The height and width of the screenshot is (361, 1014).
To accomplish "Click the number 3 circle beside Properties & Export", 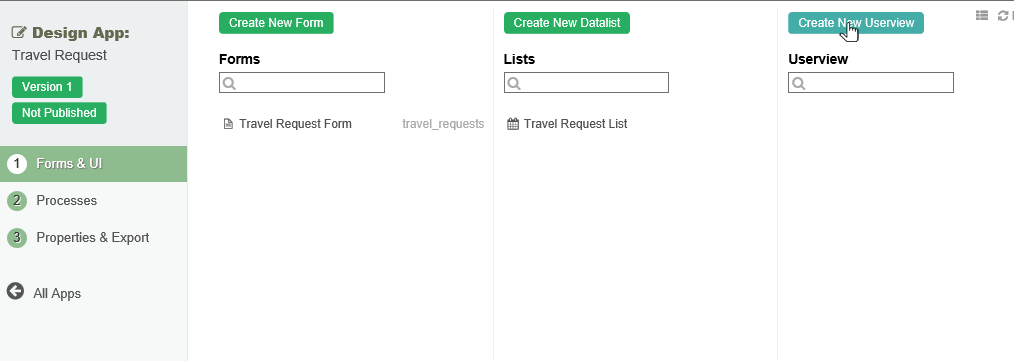I will pyautogui.click(x=17, y=237).
